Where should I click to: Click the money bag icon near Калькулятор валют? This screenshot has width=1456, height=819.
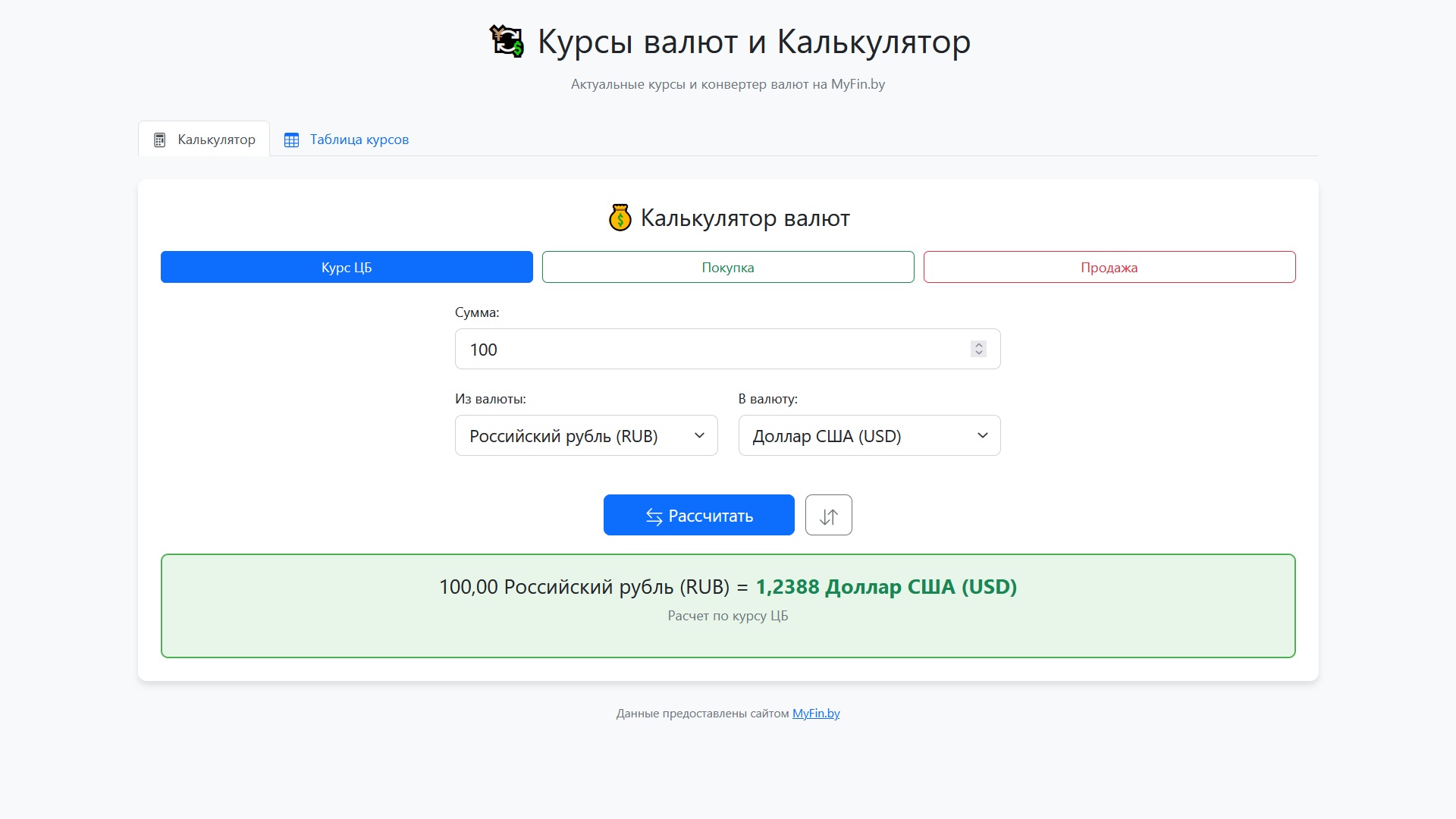point(620,218)
